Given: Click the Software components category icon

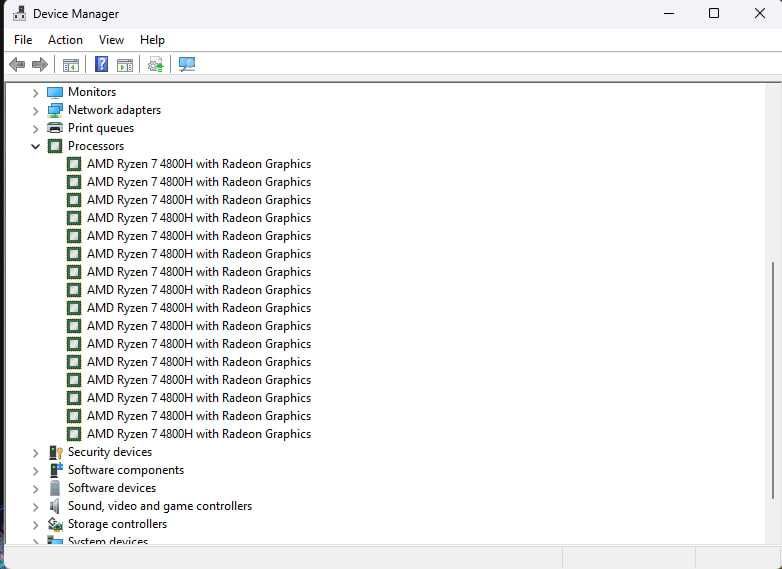Looking at the screenshot, I should [55, 470].
